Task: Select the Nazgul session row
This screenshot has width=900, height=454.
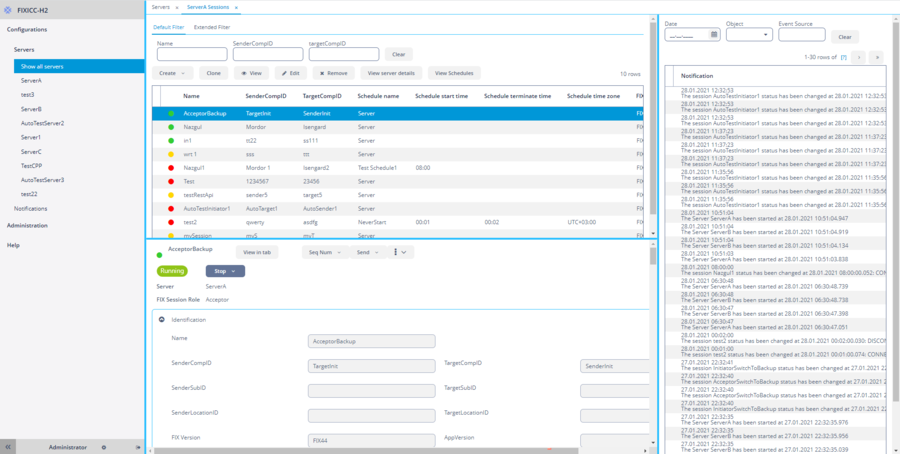Action: coord(194,128)
